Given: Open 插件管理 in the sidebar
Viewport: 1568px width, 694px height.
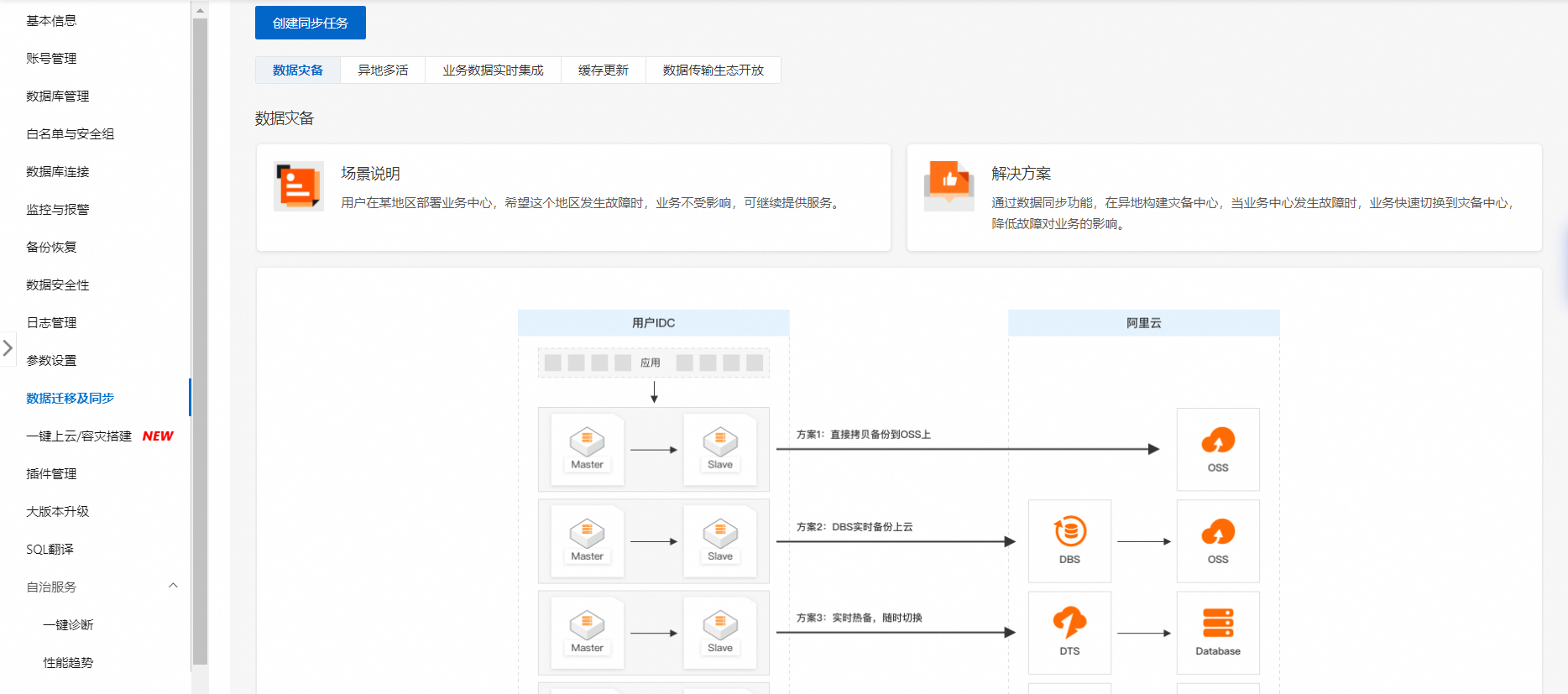Looking at the screenshot, I should 51,474.
